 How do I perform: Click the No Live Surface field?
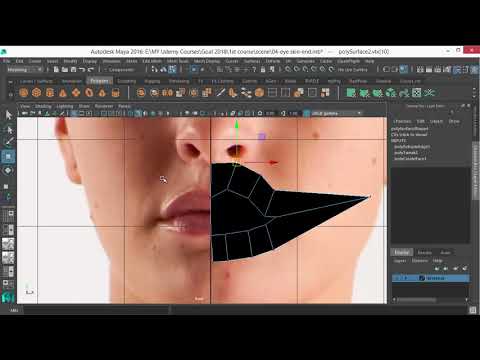352,69
